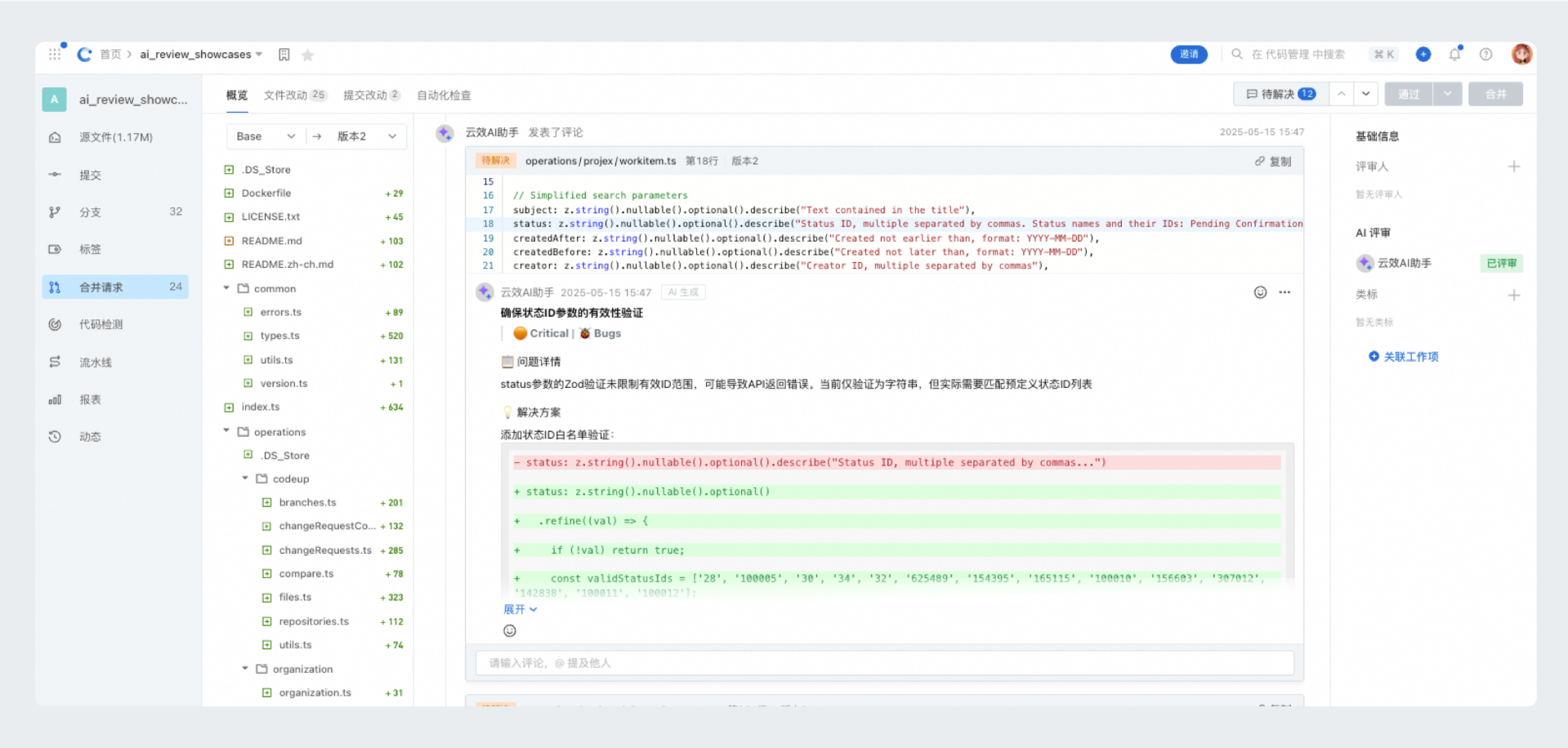
Task: Add emoji reaction to AI comment
Action: point(1260,292)
